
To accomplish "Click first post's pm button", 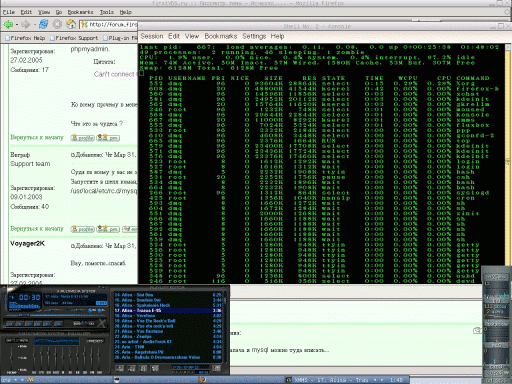I will pos(108,137).
